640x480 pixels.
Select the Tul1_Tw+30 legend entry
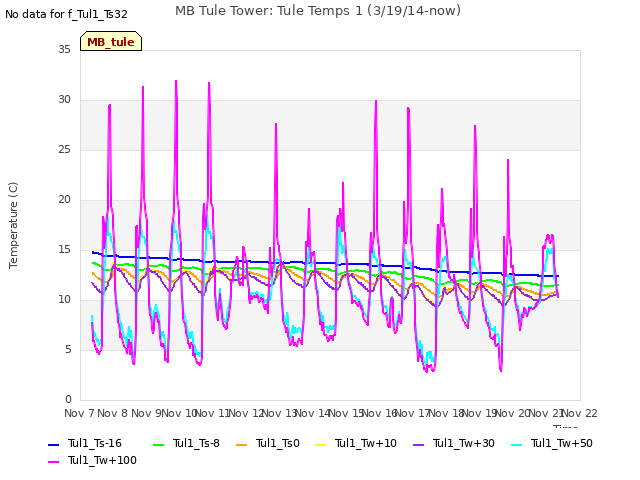click(x=454, y=443)
